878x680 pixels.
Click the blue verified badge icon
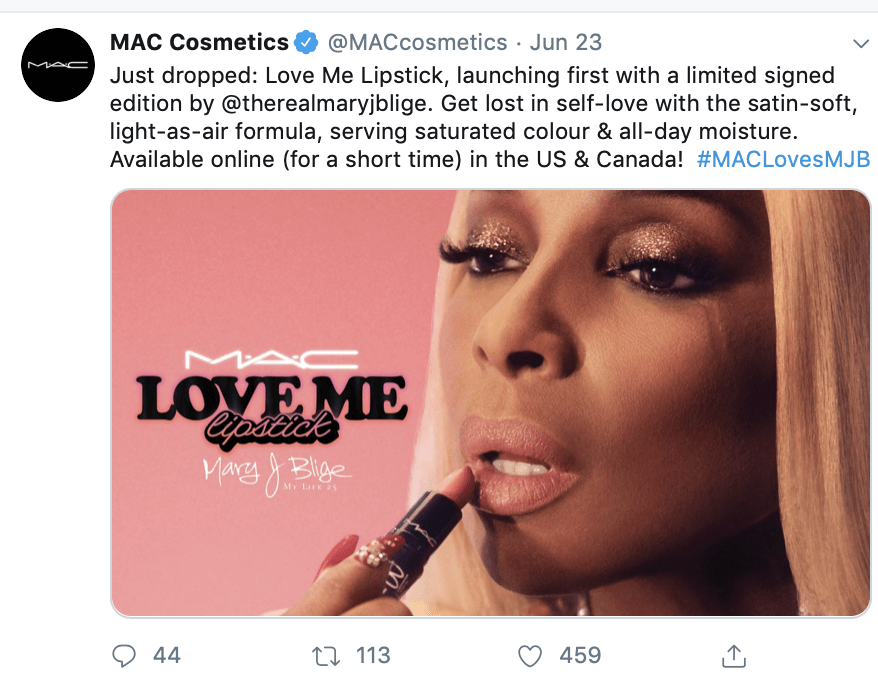(x=306, y=43)
